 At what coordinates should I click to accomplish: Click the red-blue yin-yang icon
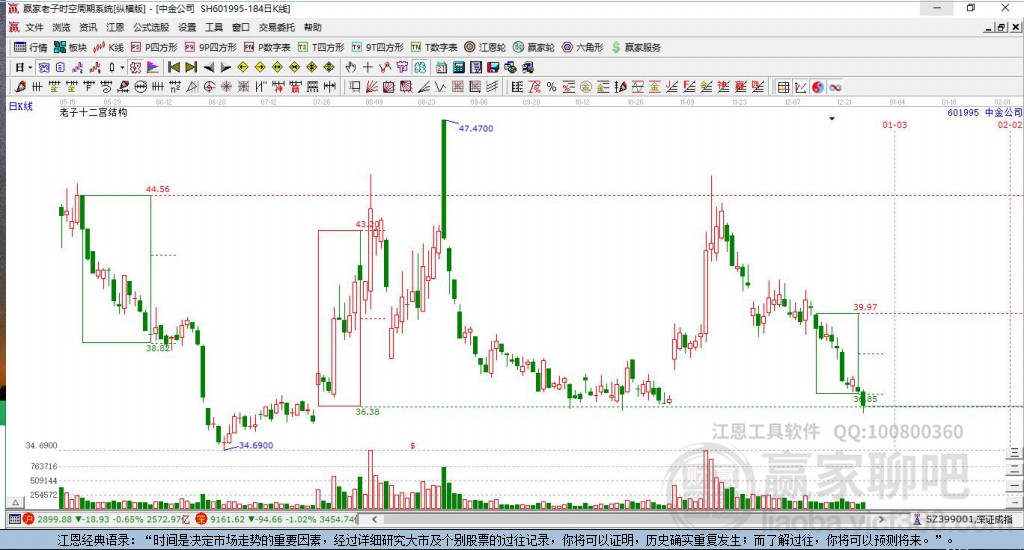tap(818, 87)
